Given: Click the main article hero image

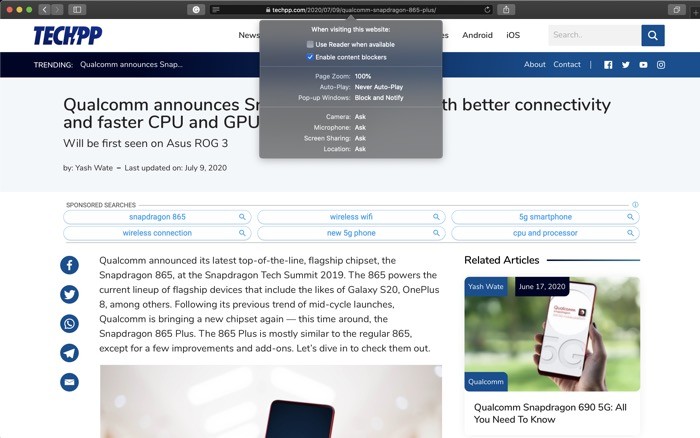Looking at the screenshot, I should [x=271, y=401].
